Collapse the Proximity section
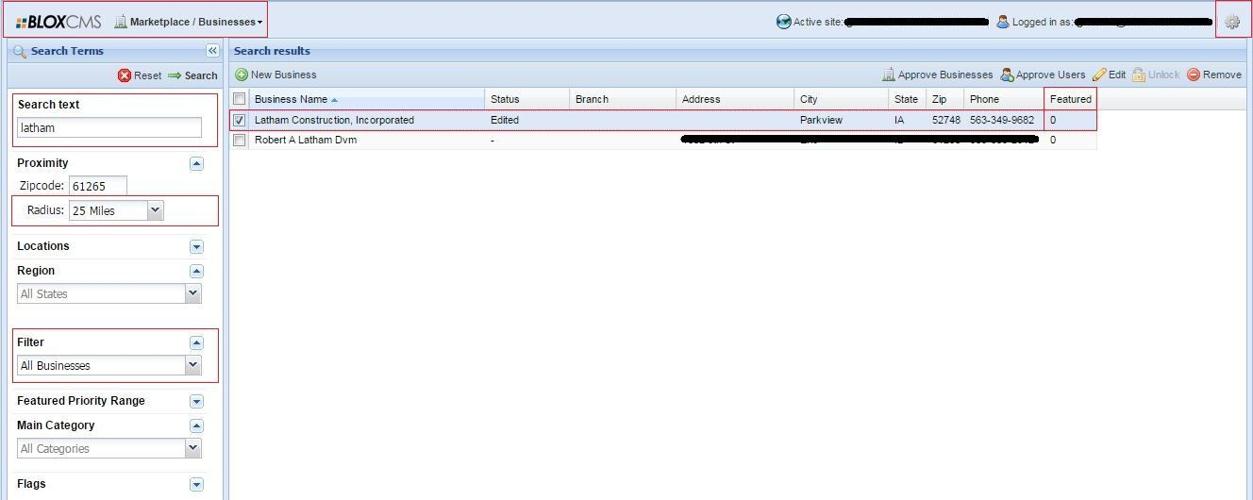1253x500 pixels. tap(196, 163)
